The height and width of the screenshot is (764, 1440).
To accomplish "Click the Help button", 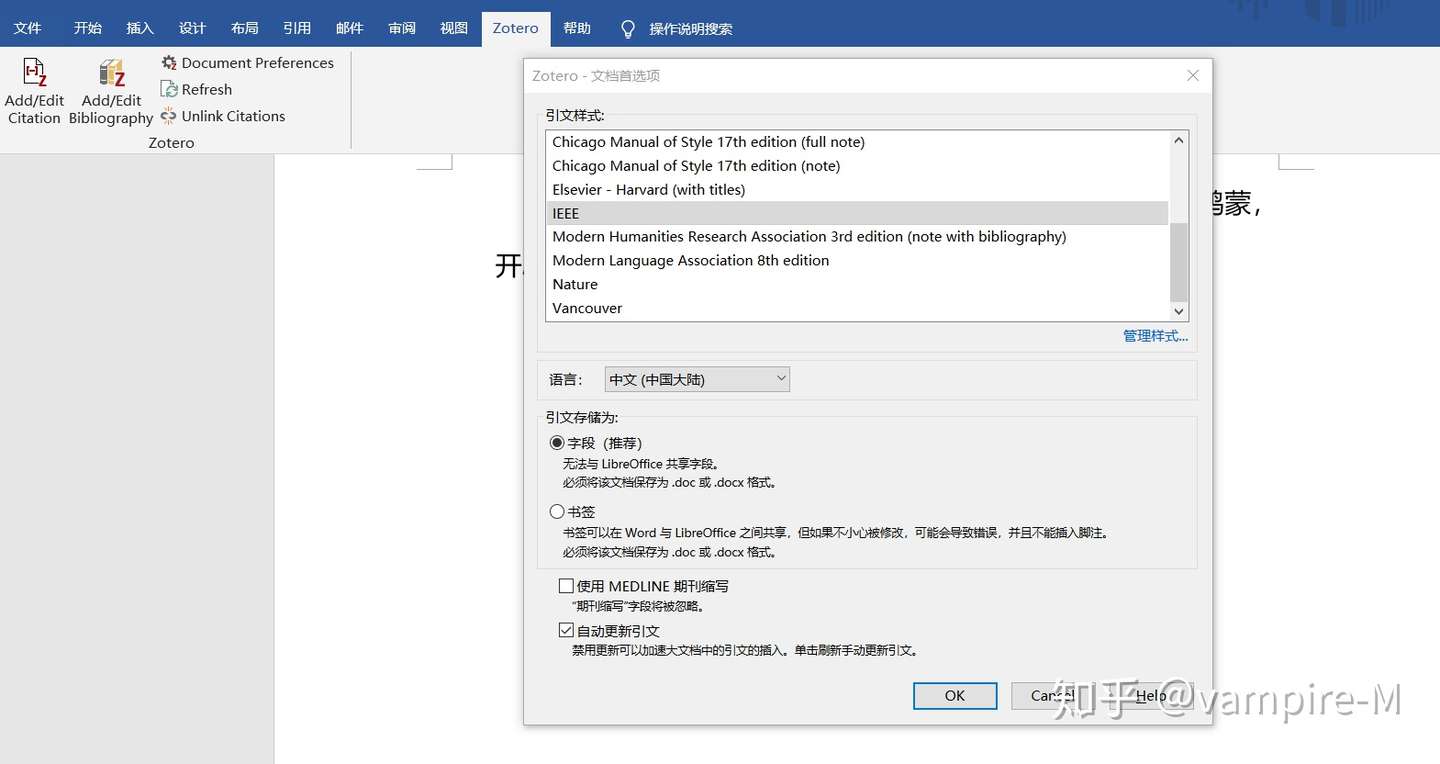I will (1150, 695).
